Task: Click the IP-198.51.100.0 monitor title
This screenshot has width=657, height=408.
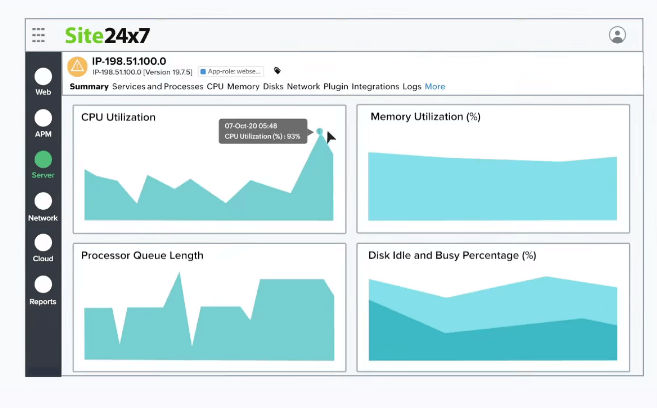Action: (129, 61)
